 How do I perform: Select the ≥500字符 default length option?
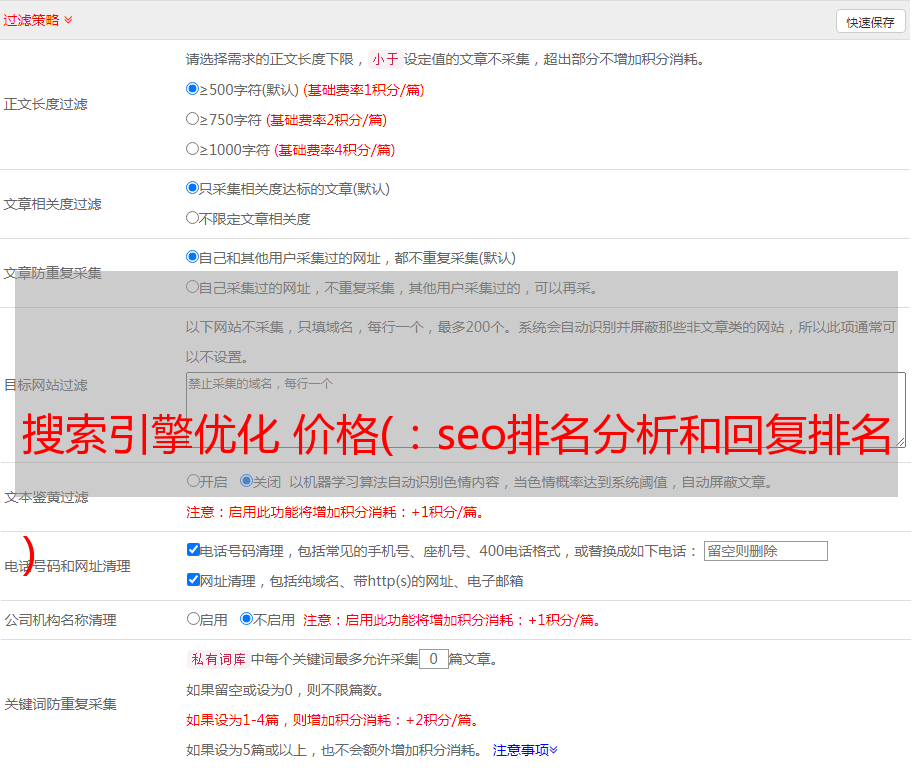pos(193,89)
